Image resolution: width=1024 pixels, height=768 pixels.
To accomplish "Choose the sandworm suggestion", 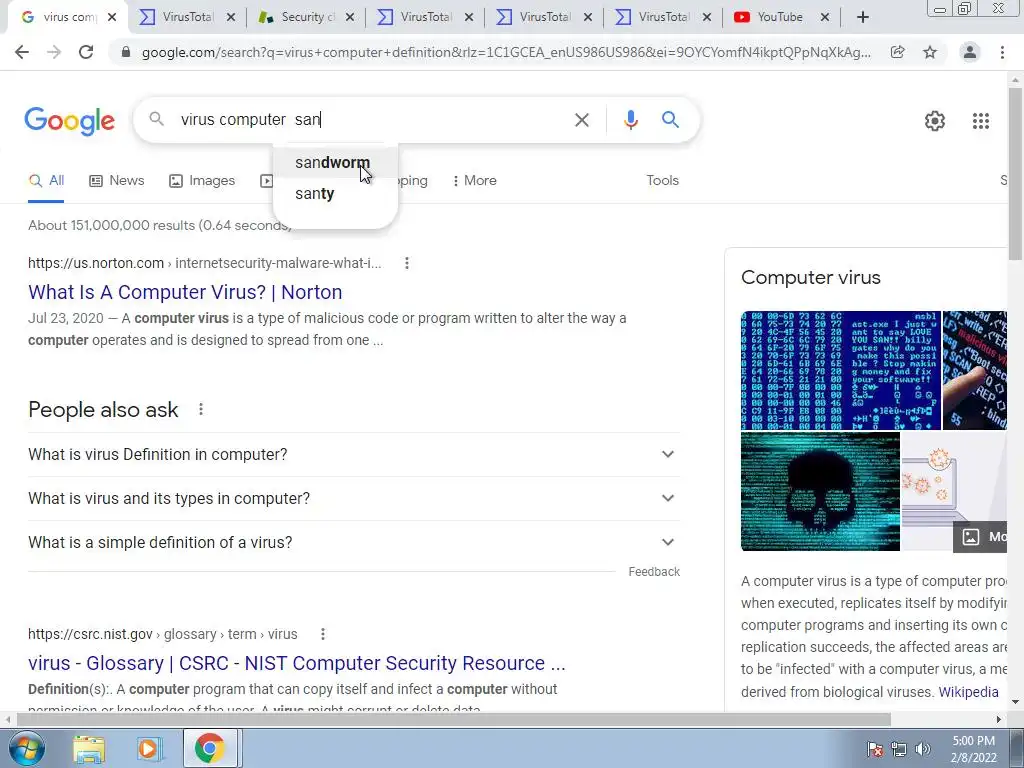I will point(335,163).
